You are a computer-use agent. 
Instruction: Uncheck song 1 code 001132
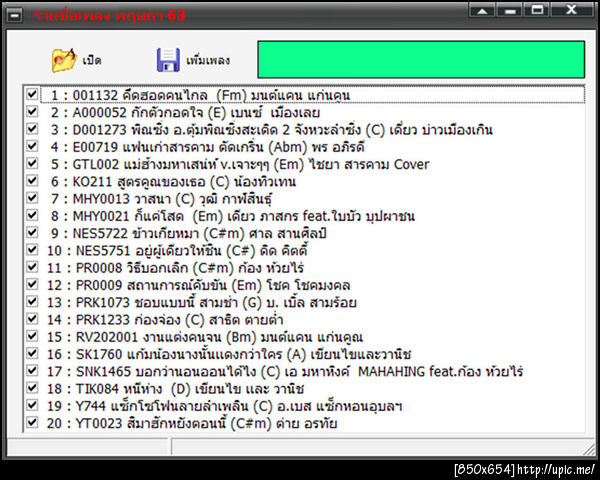point(32,94)
